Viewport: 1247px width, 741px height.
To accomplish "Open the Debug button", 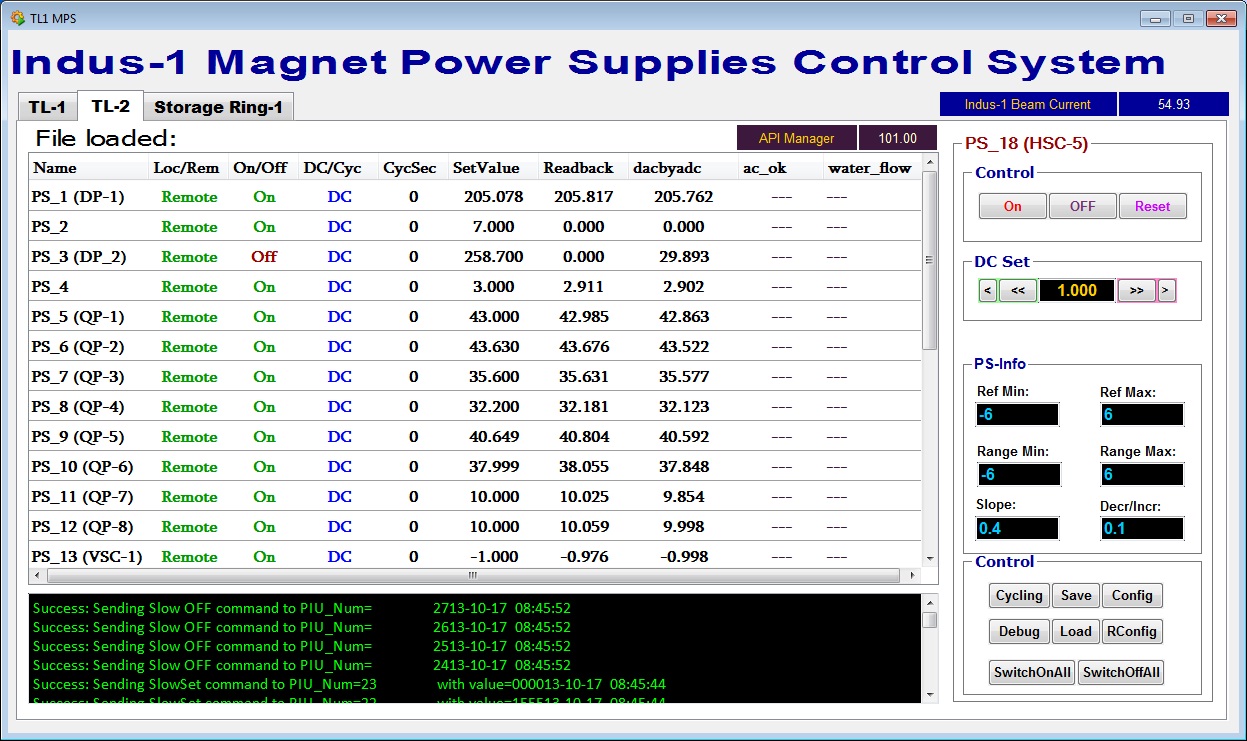I will point(1019,632).
